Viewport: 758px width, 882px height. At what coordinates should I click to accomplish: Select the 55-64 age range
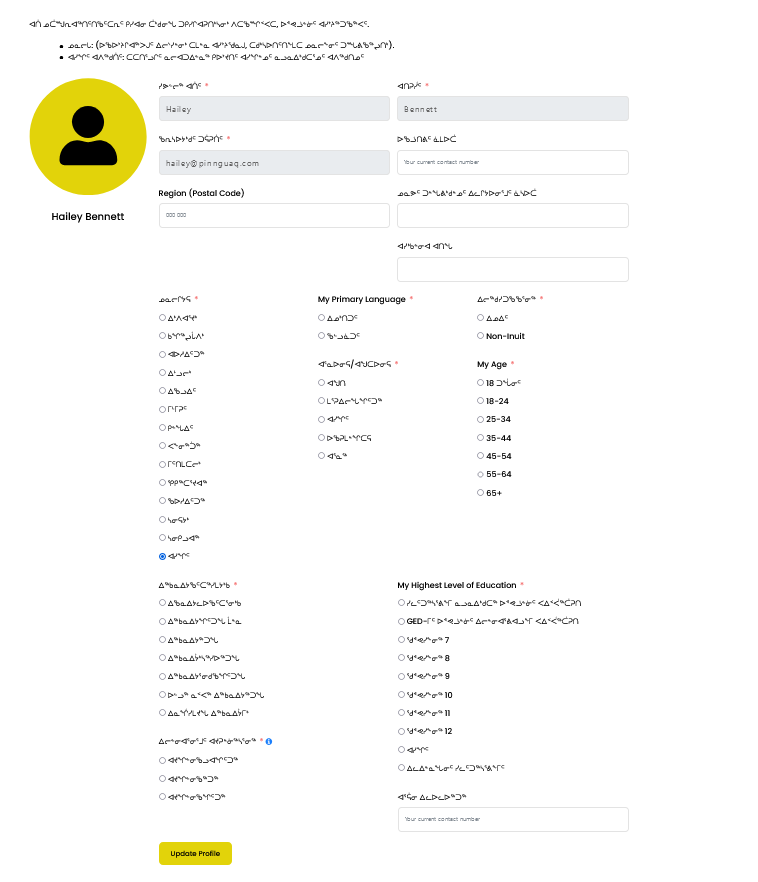(481, 474)
